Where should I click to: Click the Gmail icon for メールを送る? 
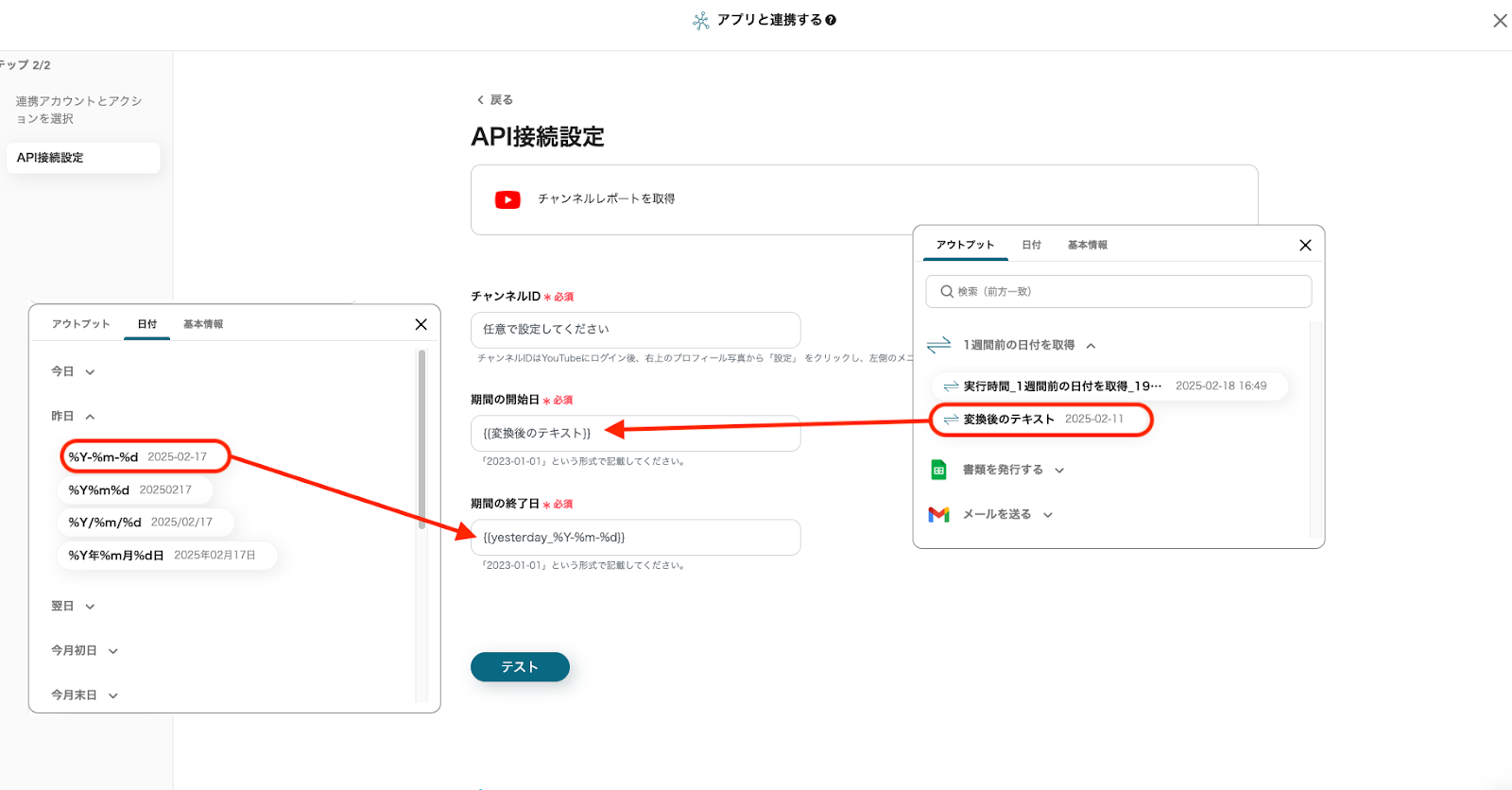[938, 514]
